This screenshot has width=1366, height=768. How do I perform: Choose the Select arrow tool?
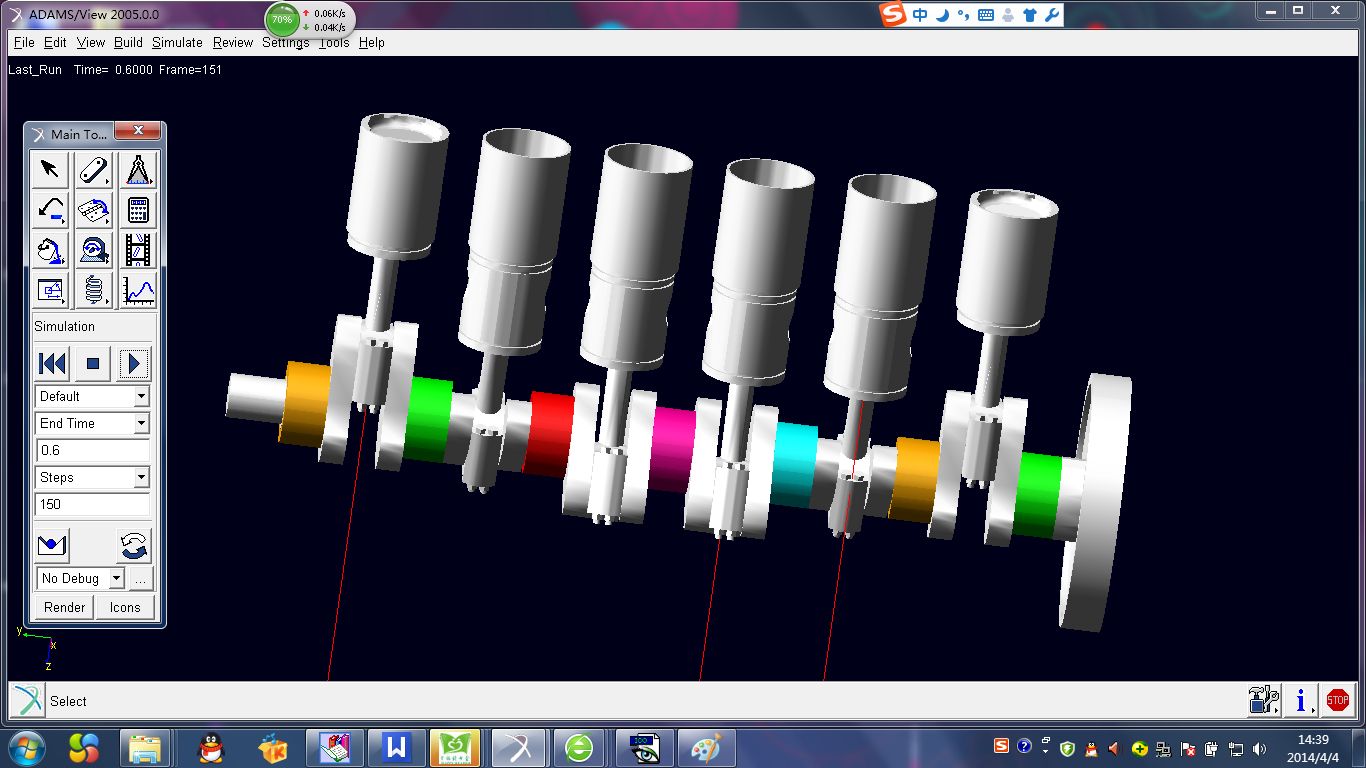point(50,171)
